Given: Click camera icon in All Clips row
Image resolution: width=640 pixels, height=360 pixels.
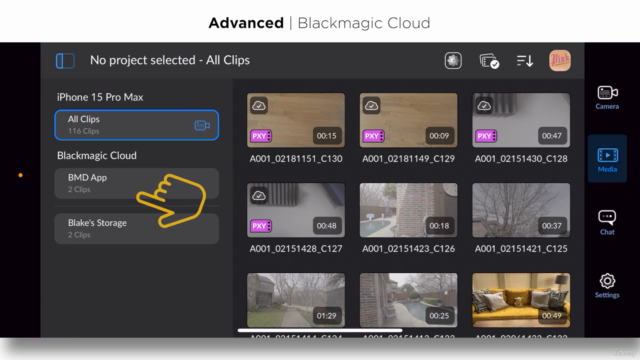Looking at the screenshot, I should pos(202,125).
